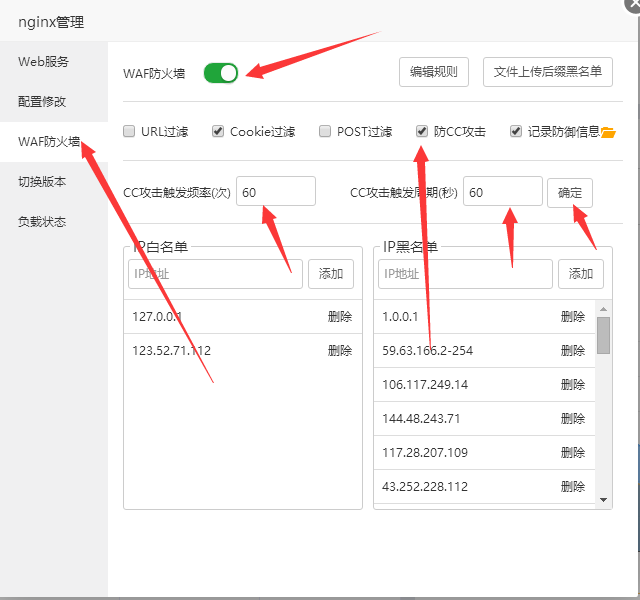Open the defense log folder icon
This screenshot has height=600, width=640.
608,132
